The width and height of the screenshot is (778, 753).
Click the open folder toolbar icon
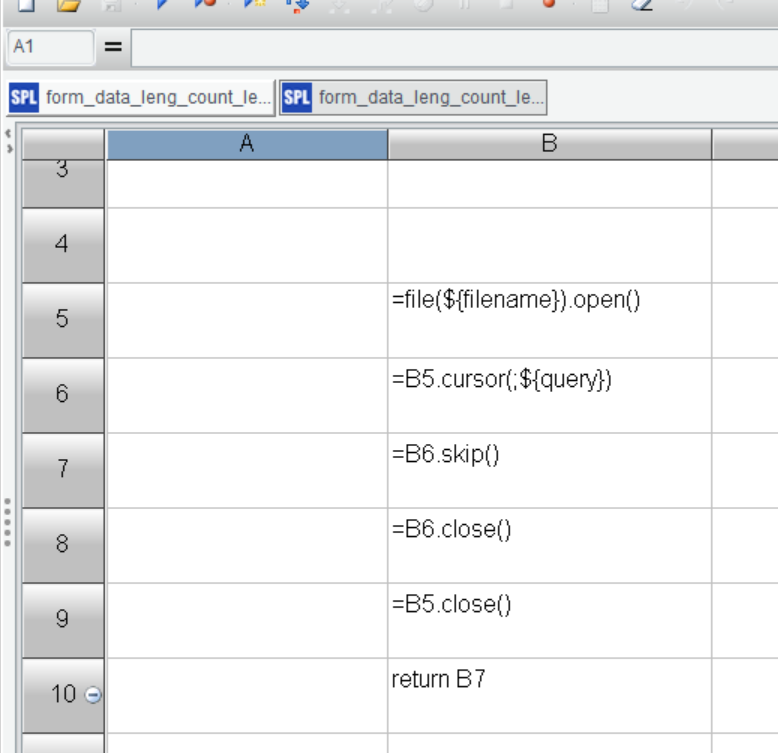pyautogui.click(x=68, y=5)
